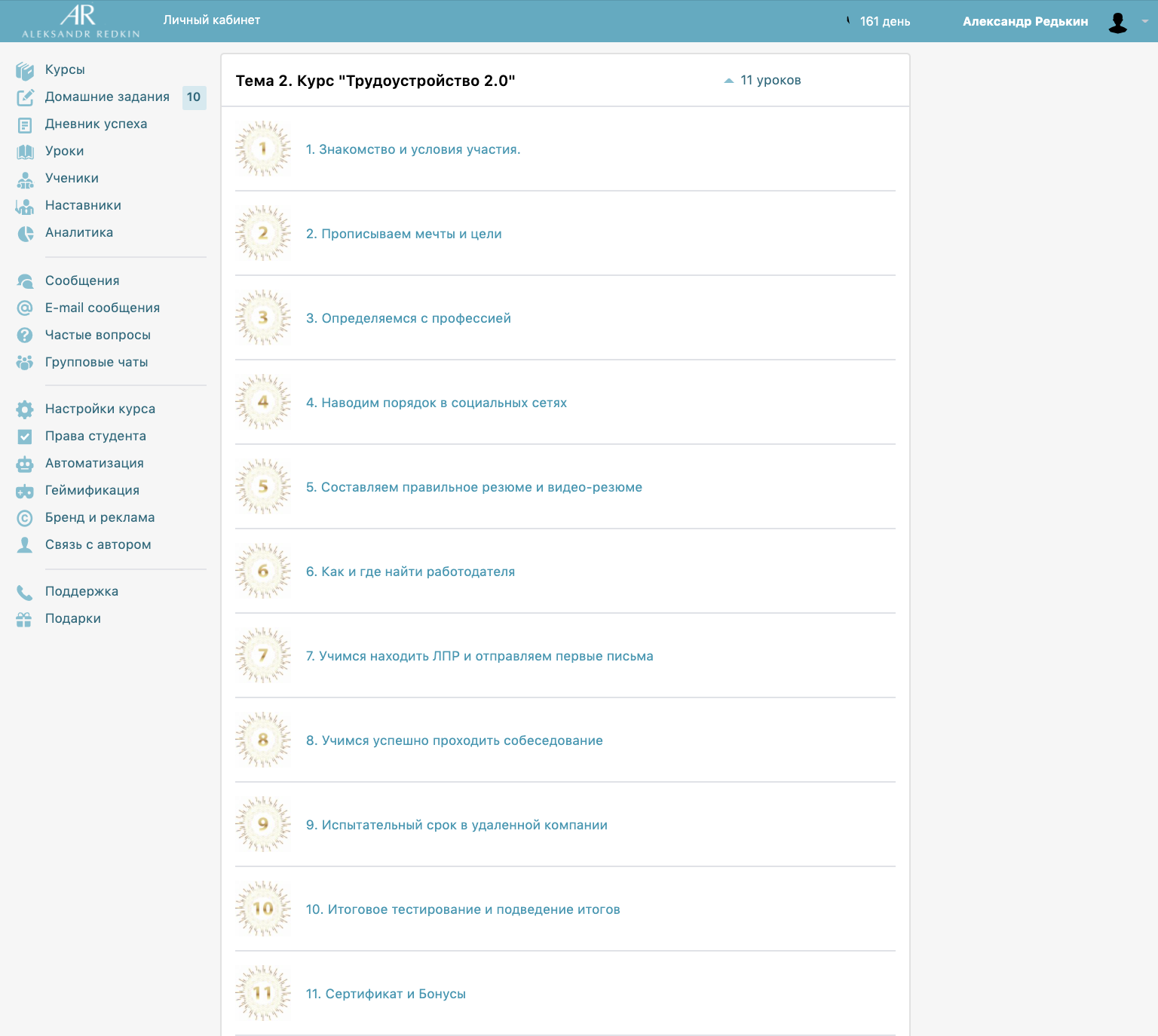Screen dimensions: 1158x1036
Task: Click the Автоматизация robot icon
Action: pos(25,464)
